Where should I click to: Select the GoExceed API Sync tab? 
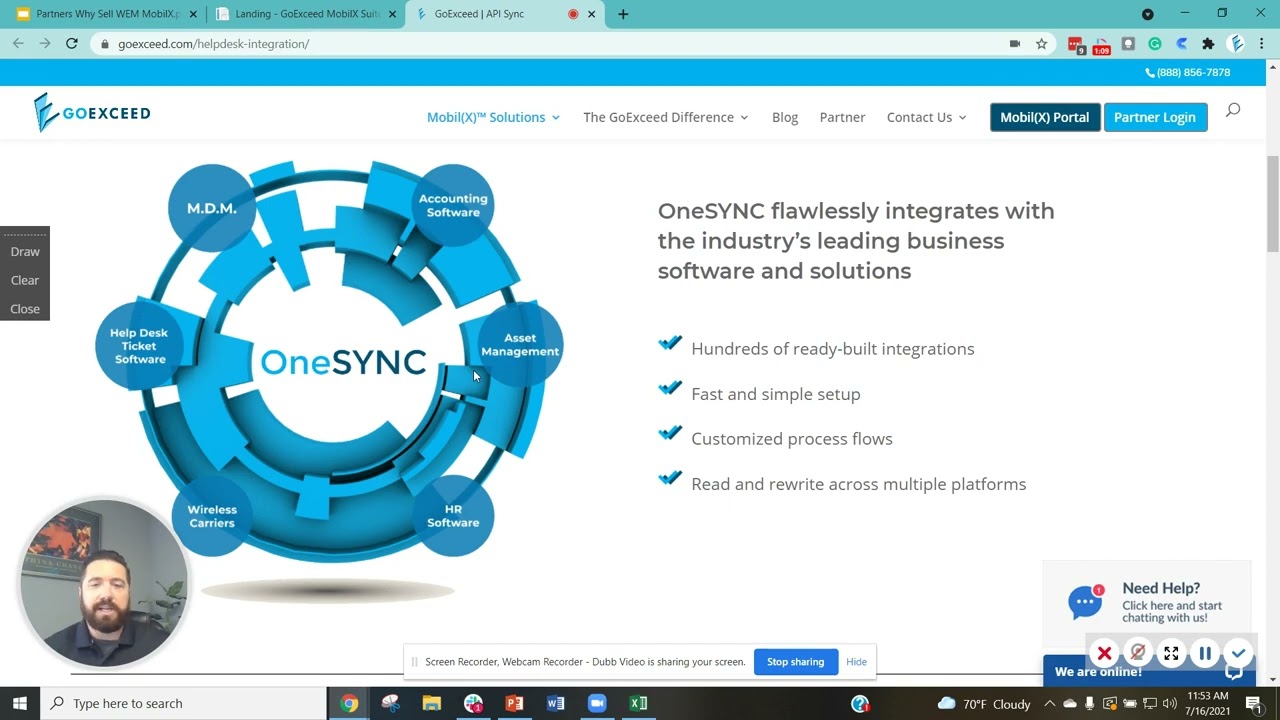click(x=505, y=14)
